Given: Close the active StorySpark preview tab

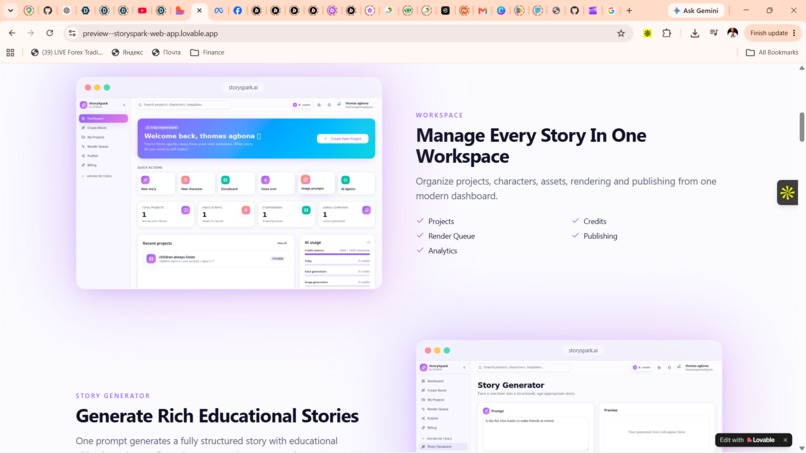Looking at the screenshot, I should pos(199,10).
